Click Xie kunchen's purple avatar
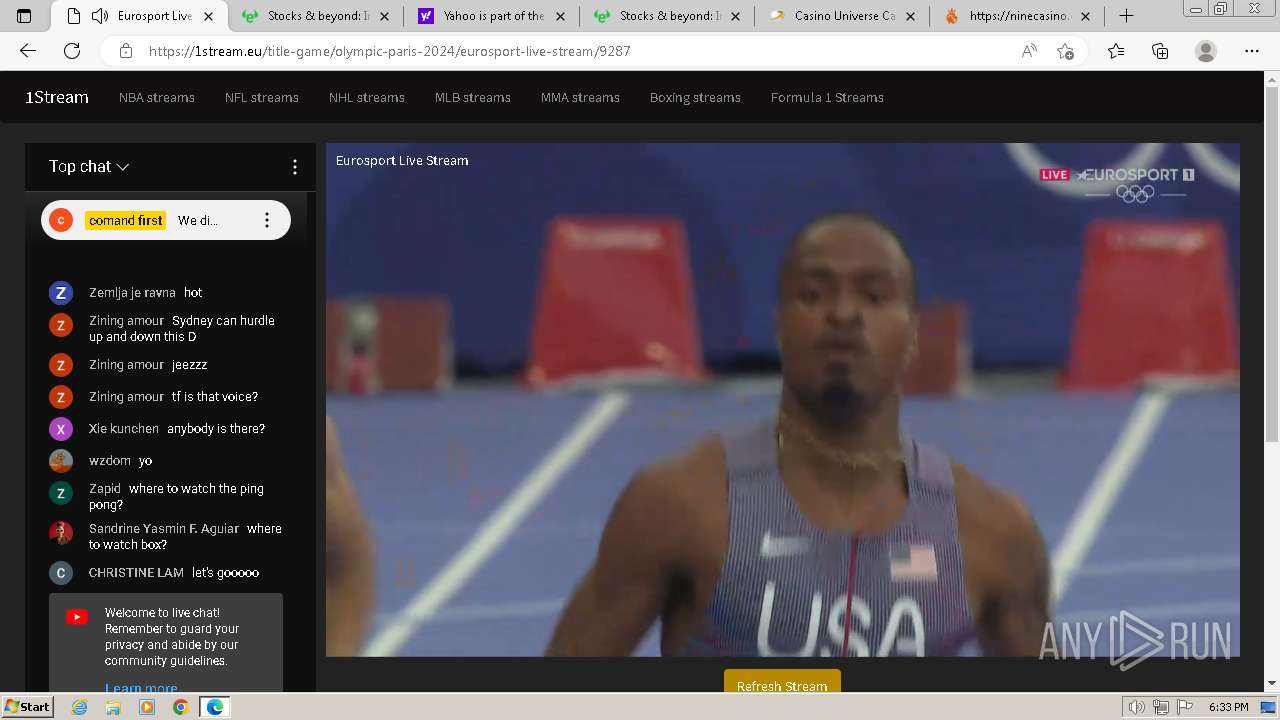Image resolution: width=1280 pixels, height=720 pixels. pyautogui.click(x=61, y=429)
